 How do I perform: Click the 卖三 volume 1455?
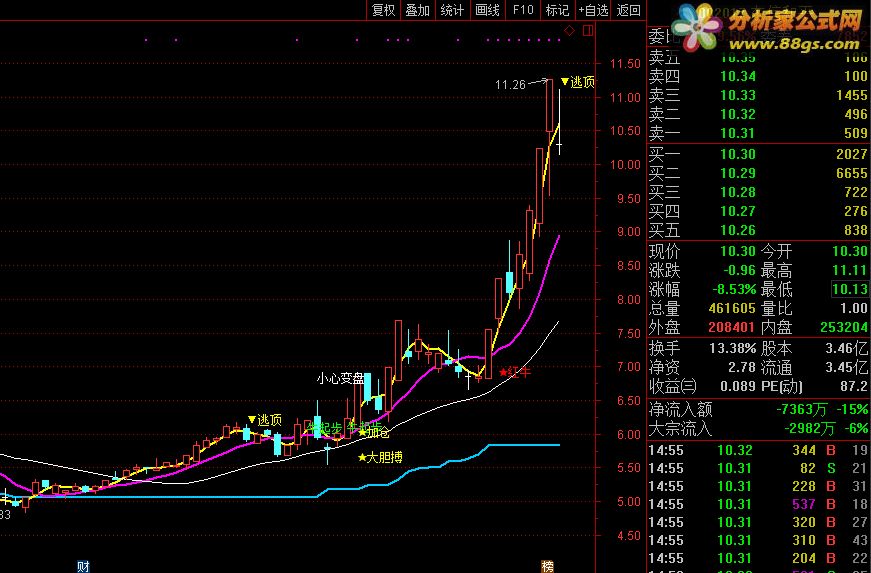[852, 96]
